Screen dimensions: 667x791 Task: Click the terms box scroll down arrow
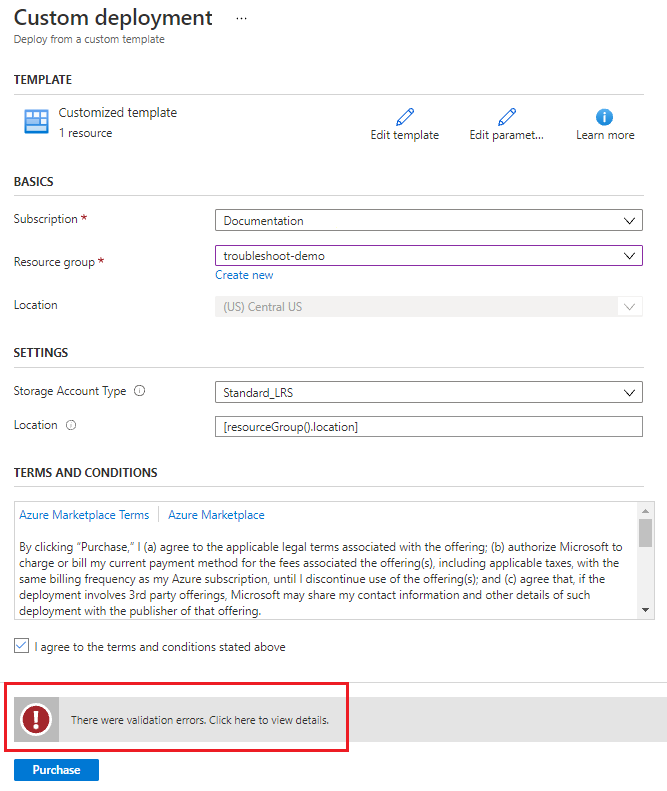tap(645, 610)
